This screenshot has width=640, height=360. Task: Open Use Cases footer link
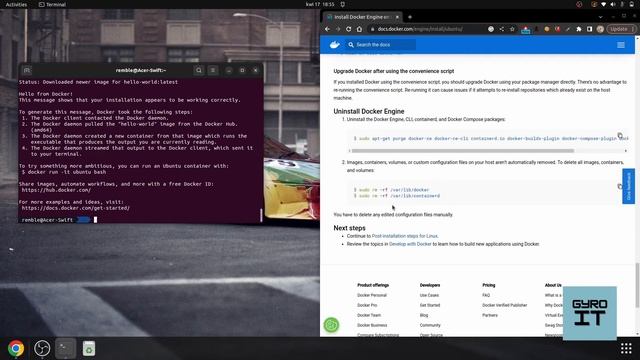click(429, 295)
